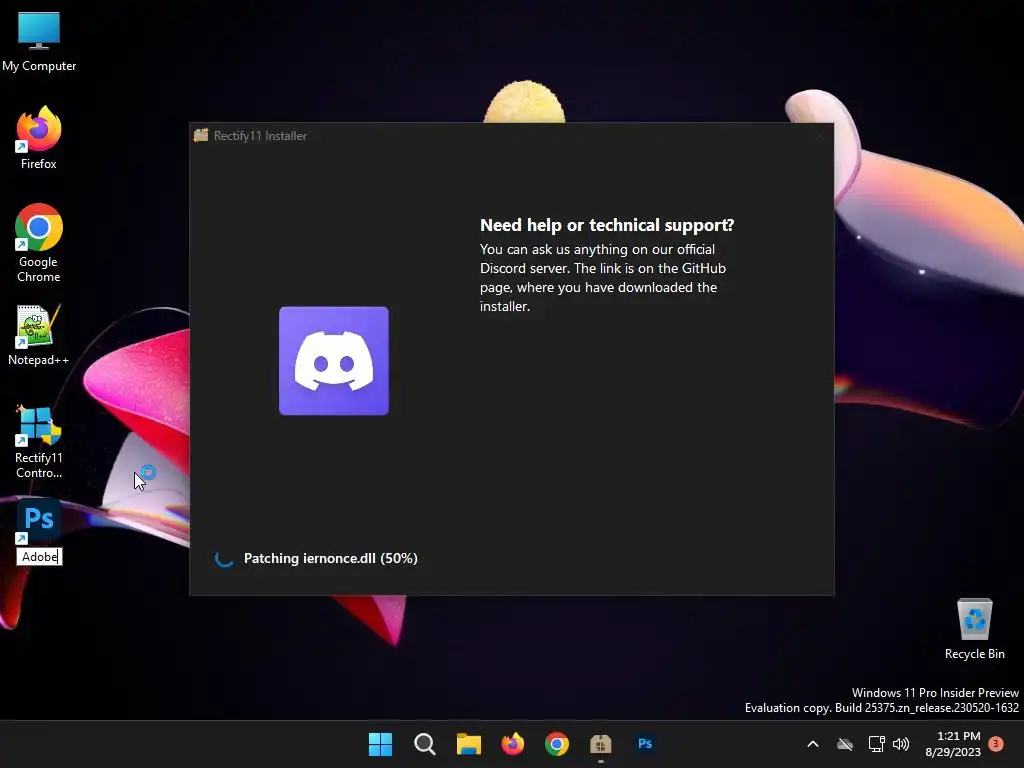Click the 'Need help or technical support?' heading
This screenshot has width=1024, height=768.
tap(607, 225)
